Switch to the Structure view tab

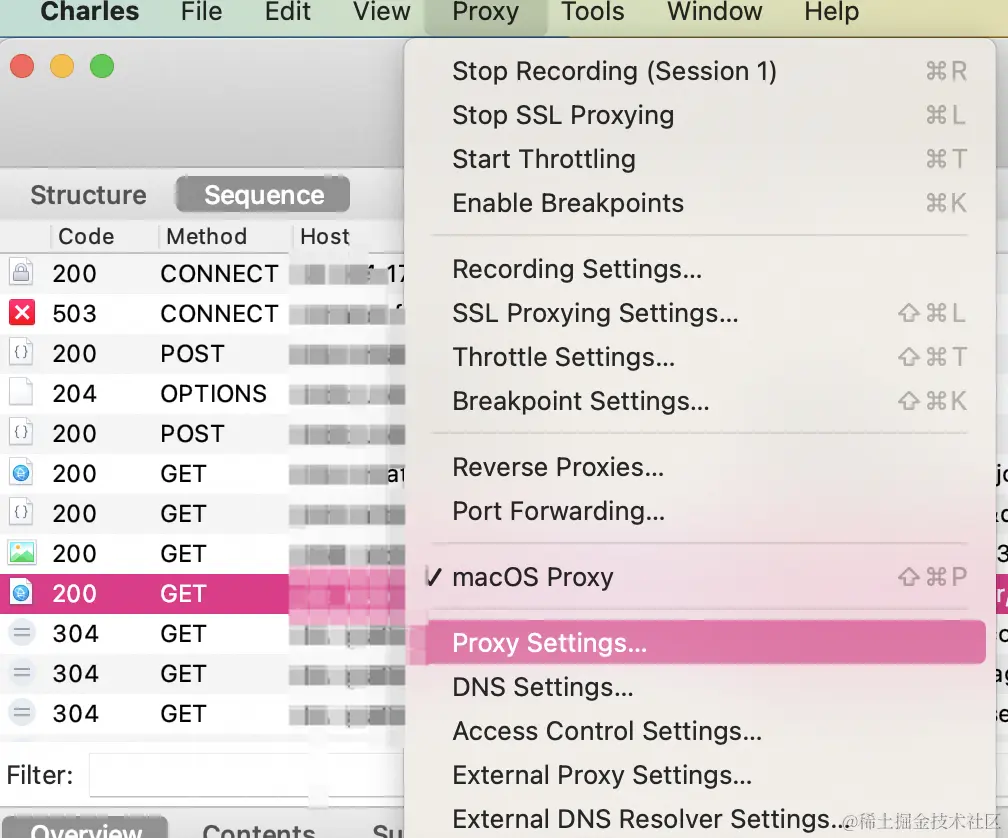click(89, 195)
